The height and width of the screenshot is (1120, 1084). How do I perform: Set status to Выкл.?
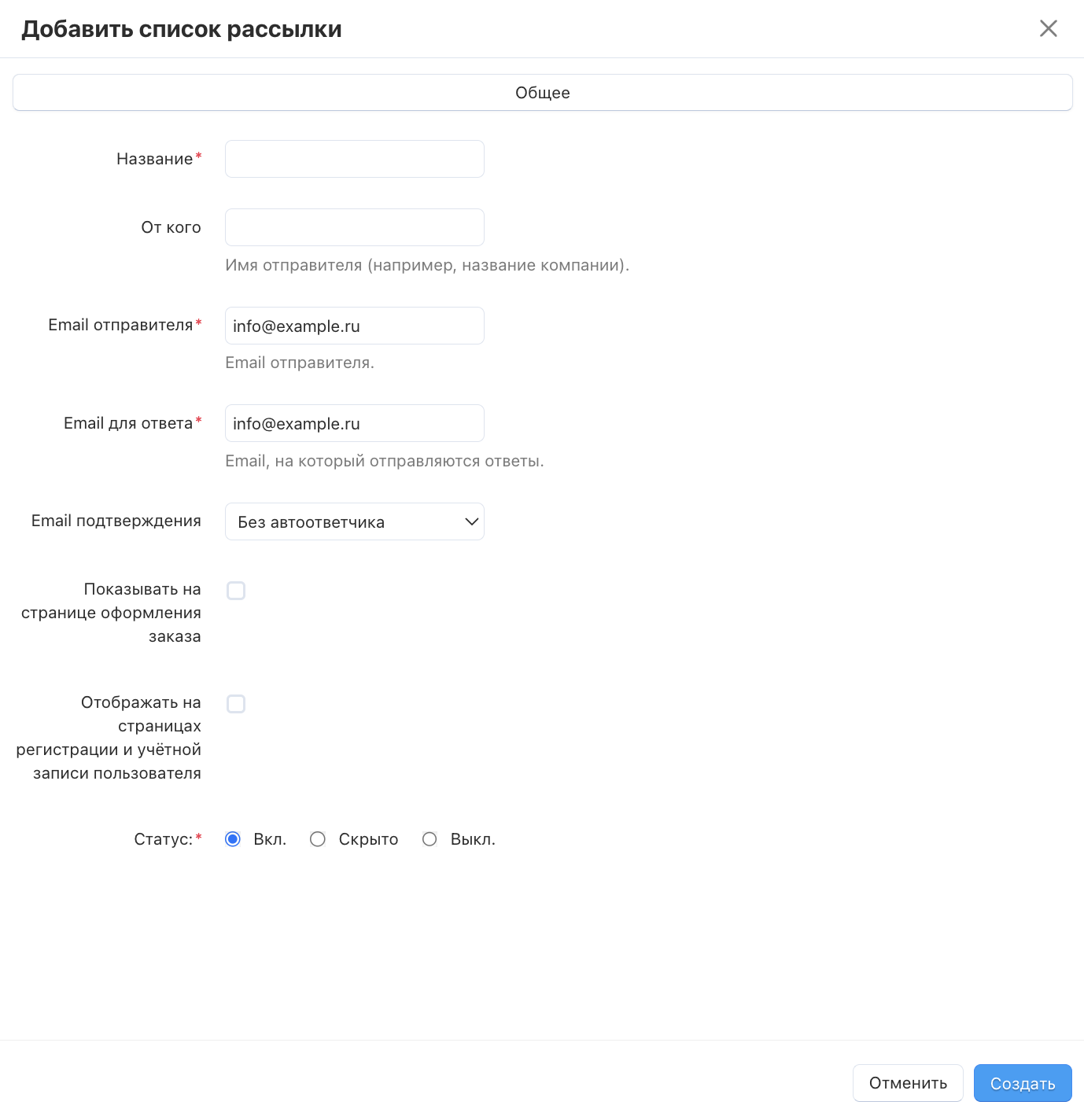click(x=430, y=839)
